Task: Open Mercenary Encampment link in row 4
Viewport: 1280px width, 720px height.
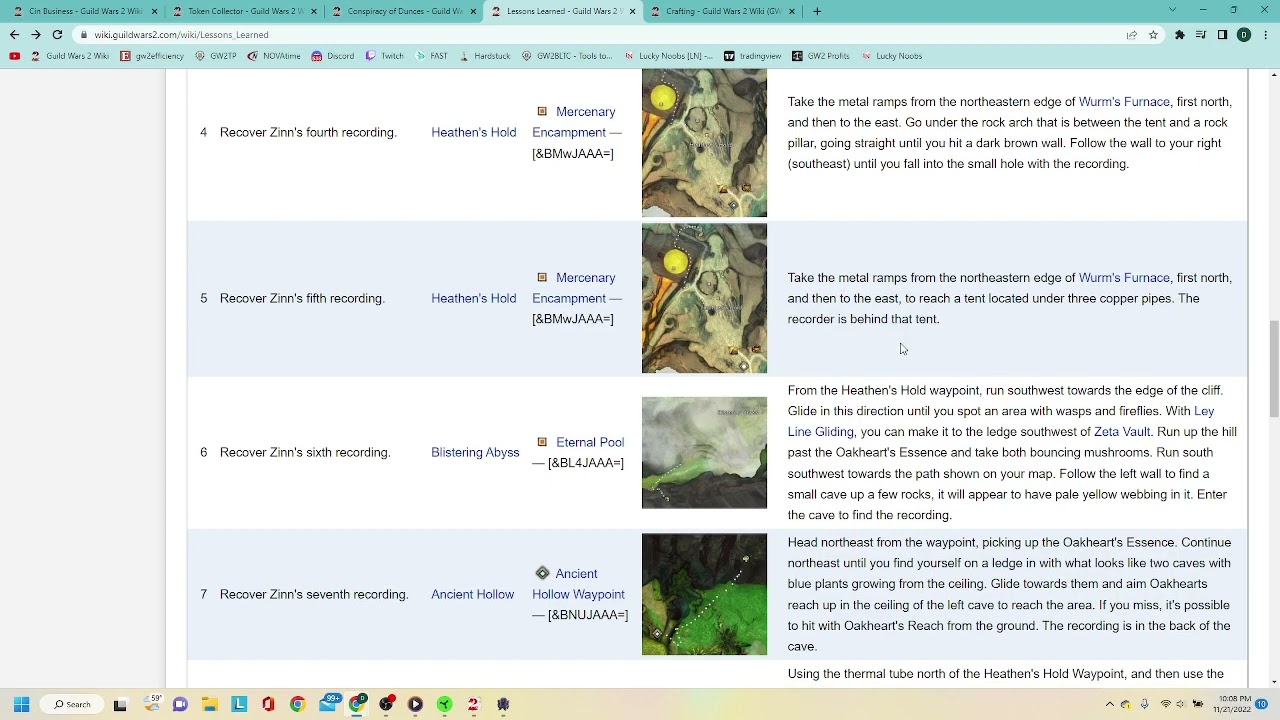Action: point(577,122)
